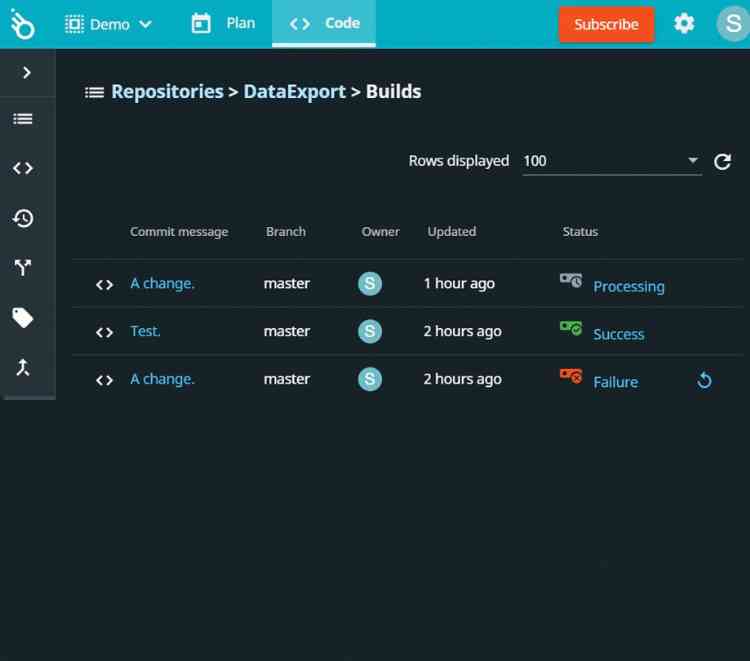The height and width of the screenshot is (661, 750).
Task: Open 'A change.' commit from 1 hour ago
Action: (162, 284)
